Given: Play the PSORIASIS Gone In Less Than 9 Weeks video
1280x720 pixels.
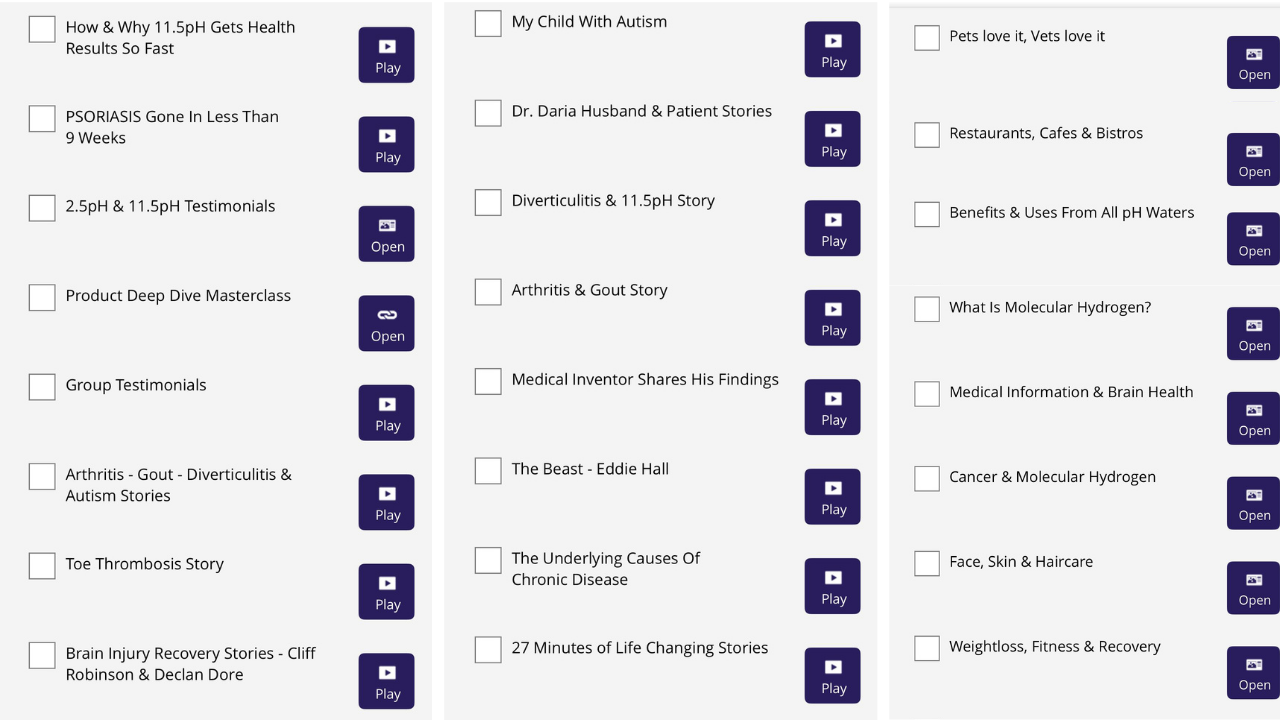Looking at the screenshot, I should pos(387,145).
